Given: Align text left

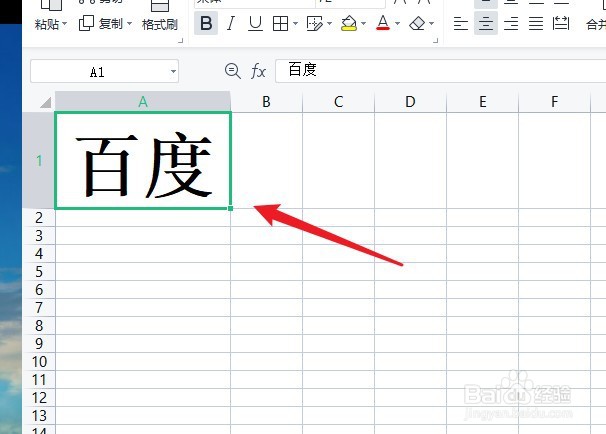Looking at the screenshot, I should pos(461,24).
